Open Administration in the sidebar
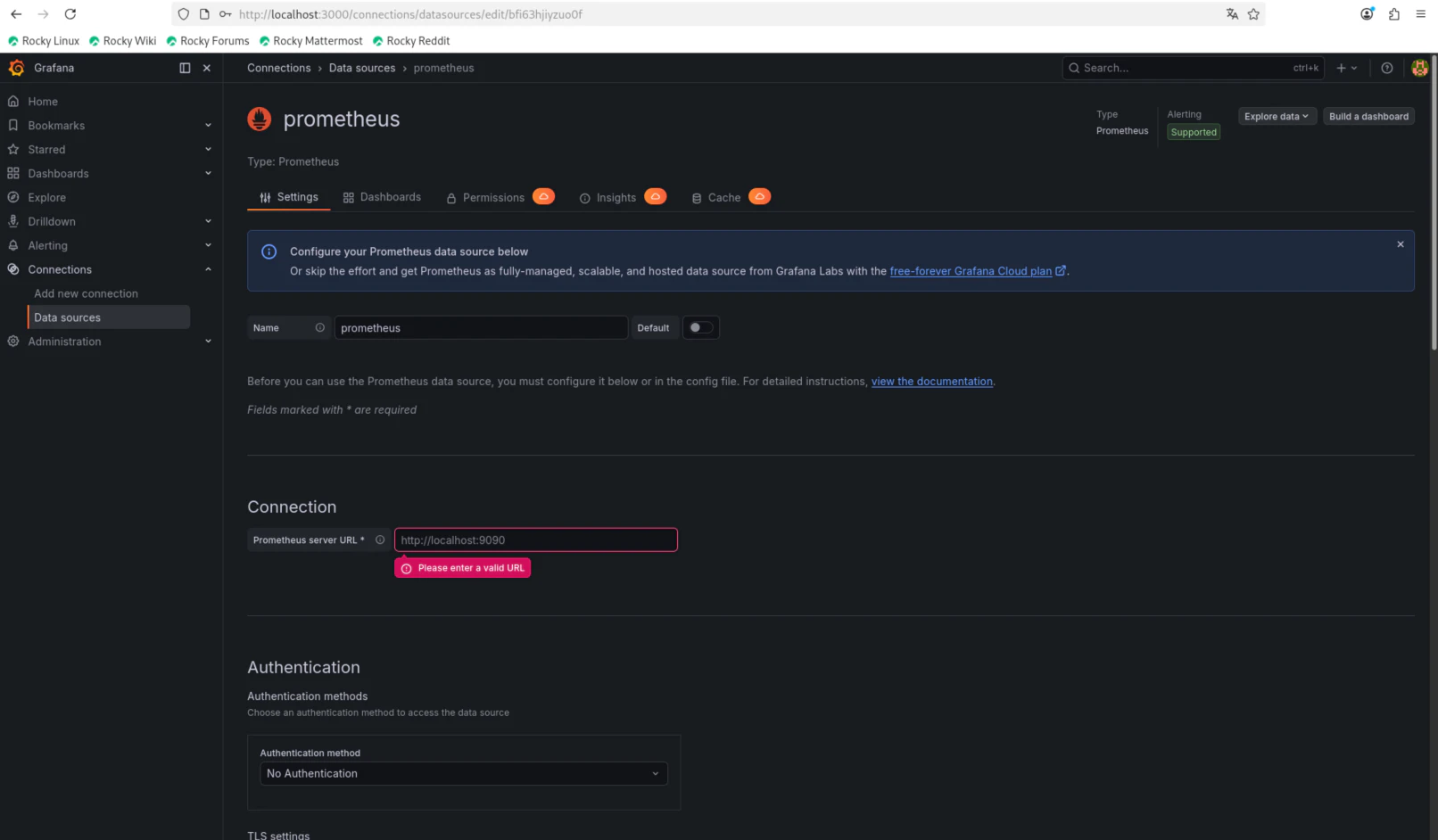 click(64, 342)
